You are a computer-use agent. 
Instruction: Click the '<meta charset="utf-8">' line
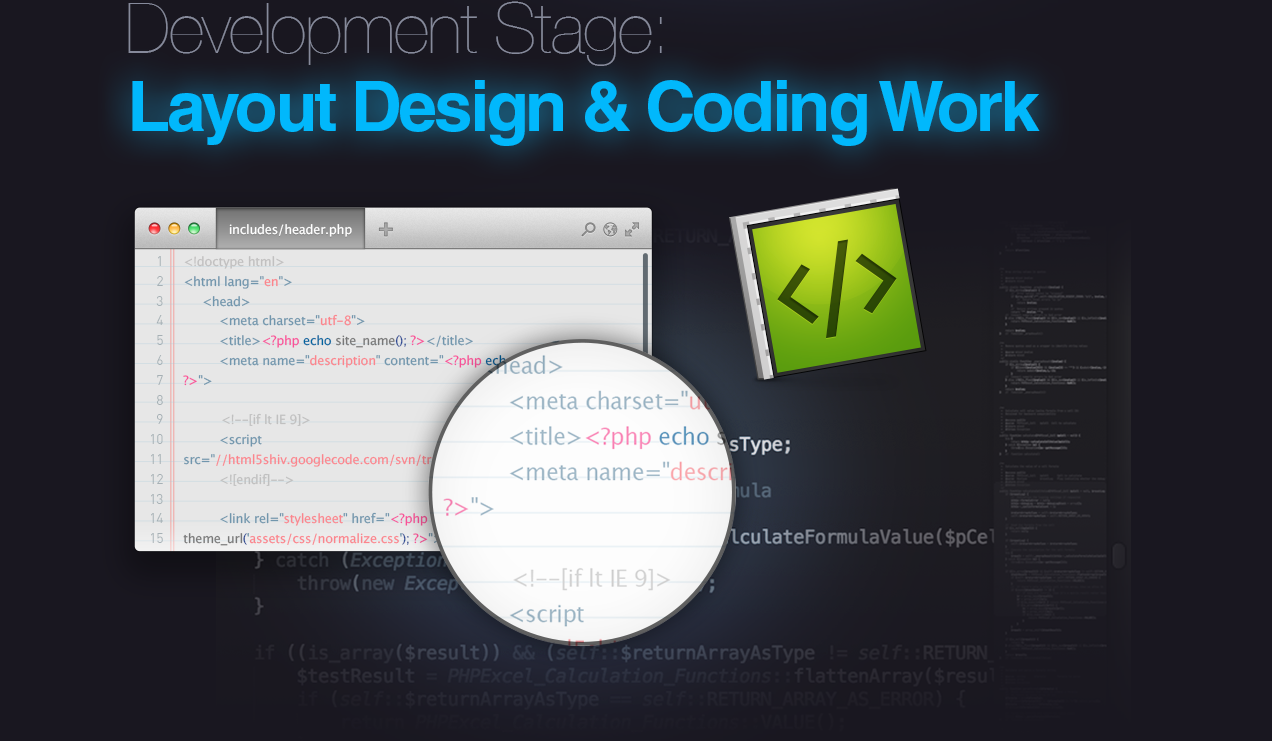(x=292, y=321)
